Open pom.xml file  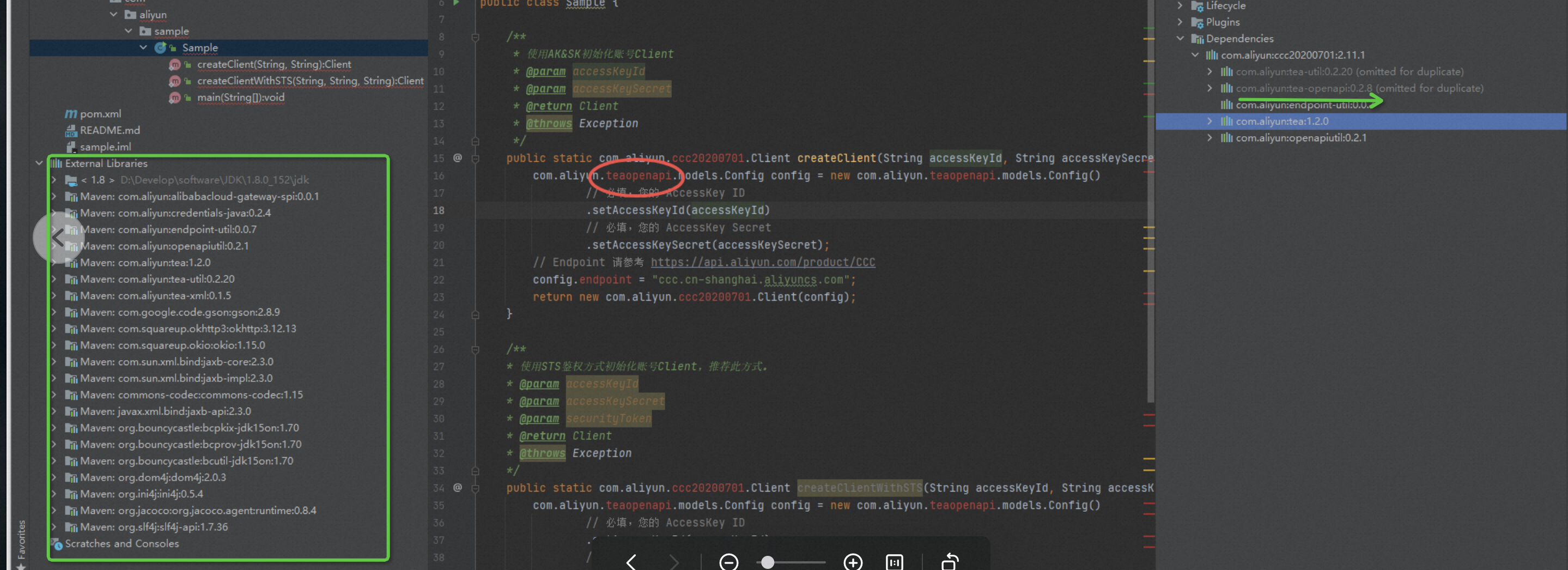(x=100, y=113)
